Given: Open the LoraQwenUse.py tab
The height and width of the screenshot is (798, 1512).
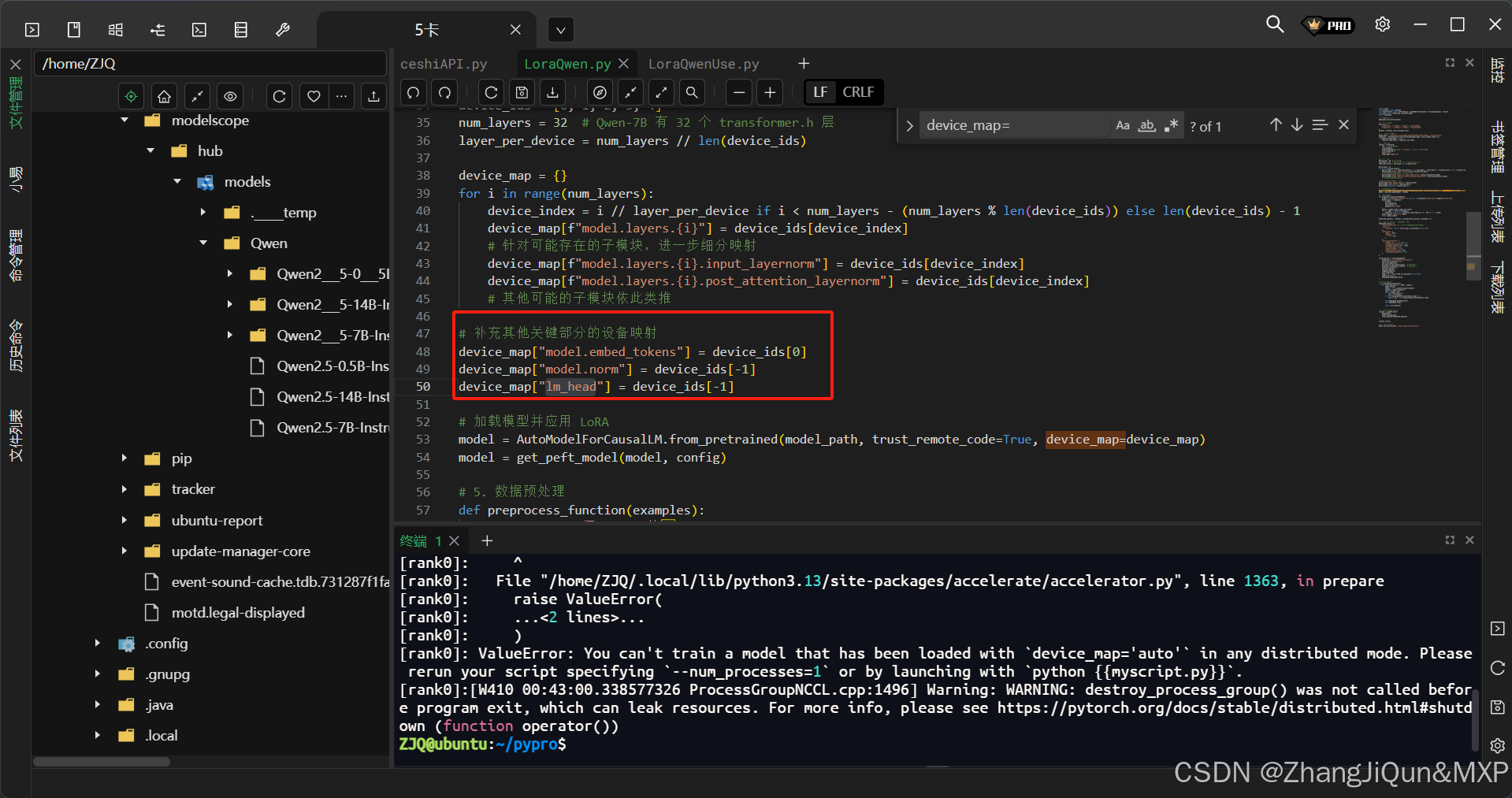Looking at the screenshot, I should [x=704, y=63].
